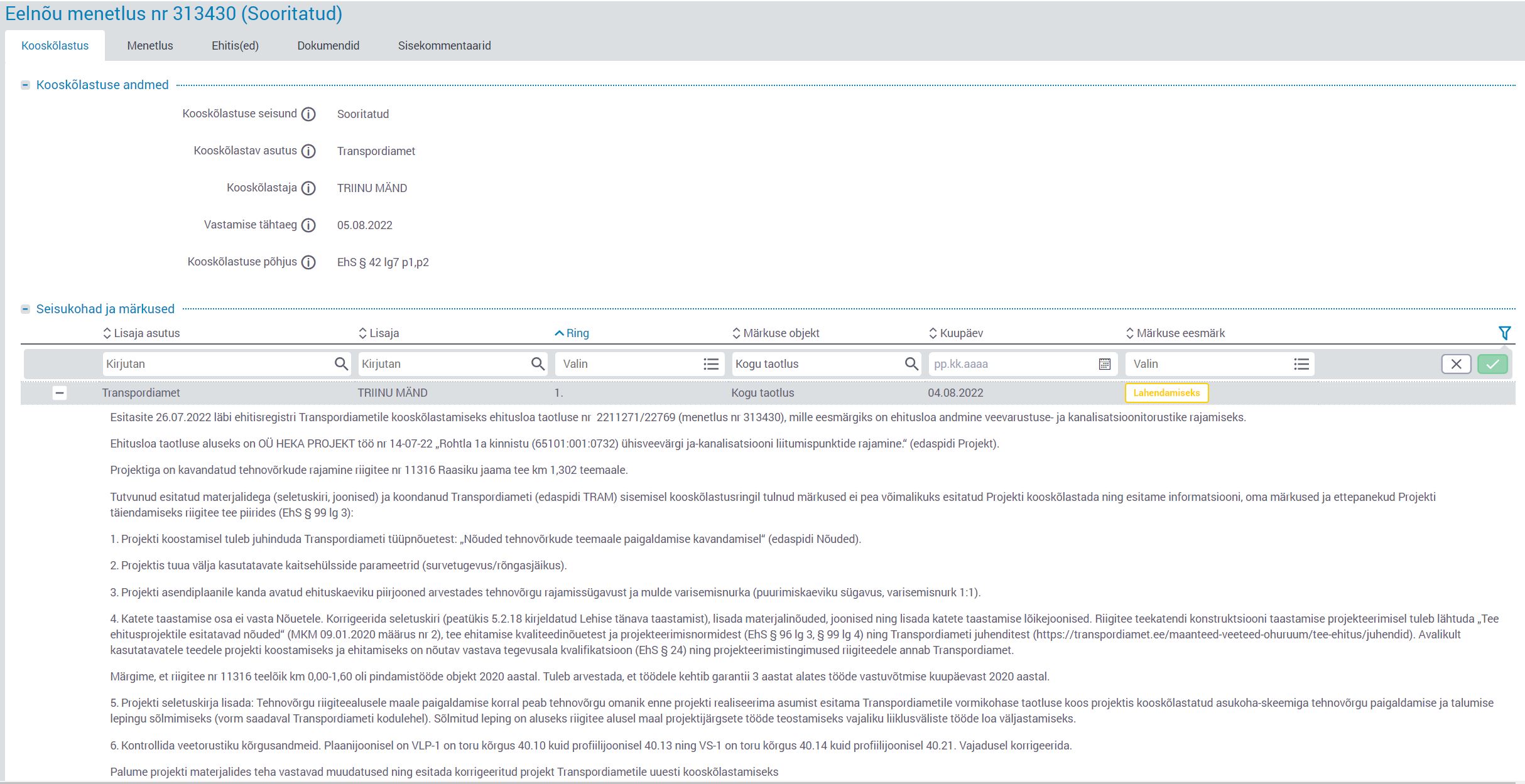
Task: Select TRIINU MÄND in comment row
Action: pos(393,393)
